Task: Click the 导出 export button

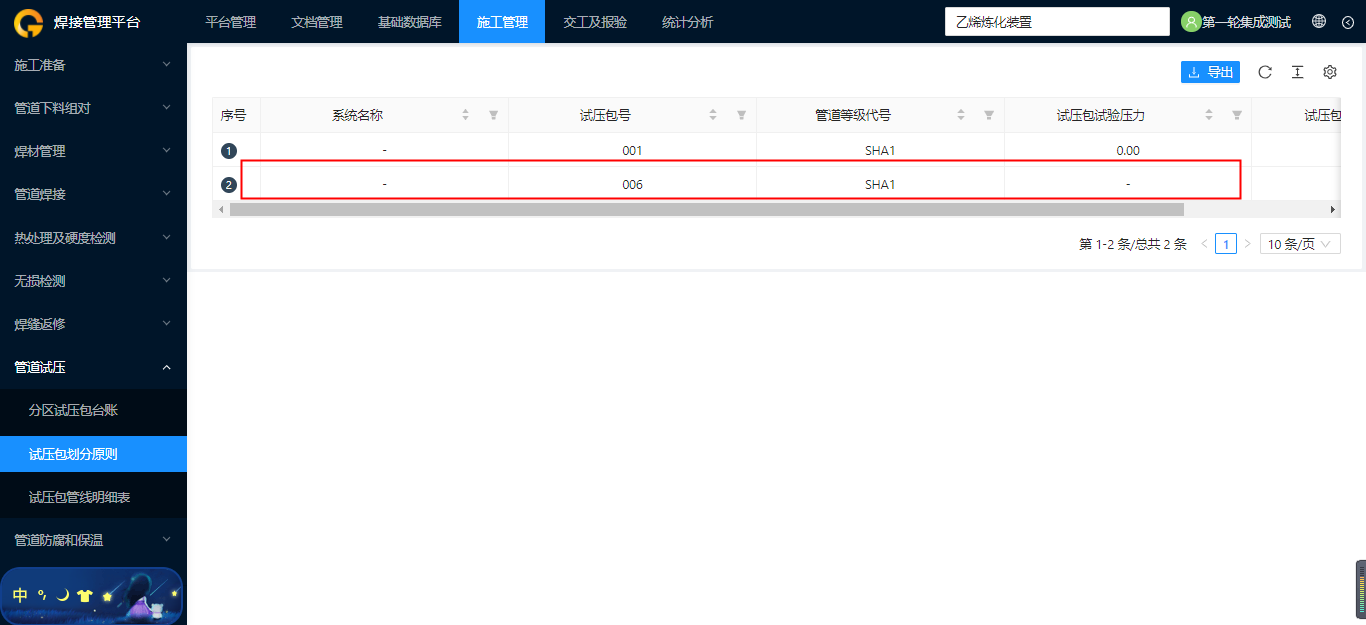Action: click(x=1210, y=72)
